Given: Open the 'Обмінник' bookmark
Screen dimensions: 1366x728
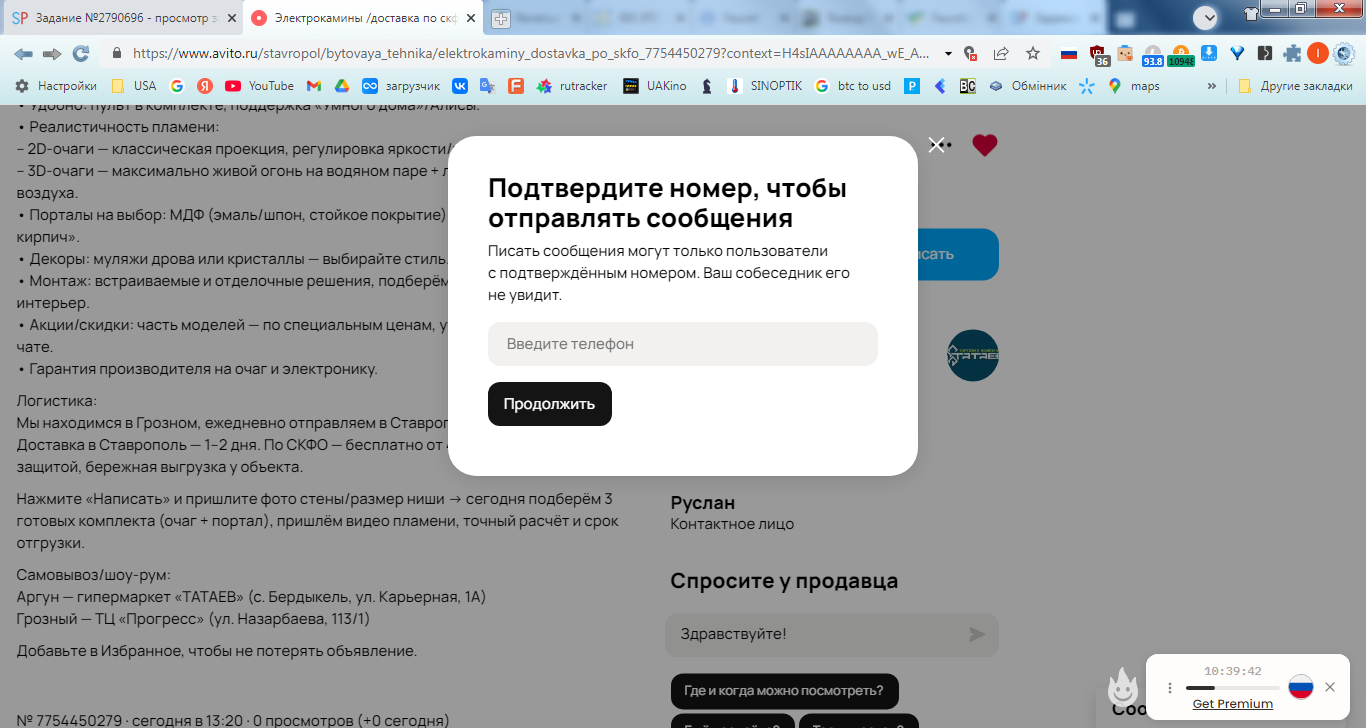Looking at the screenshot, I should (1028, 86).
